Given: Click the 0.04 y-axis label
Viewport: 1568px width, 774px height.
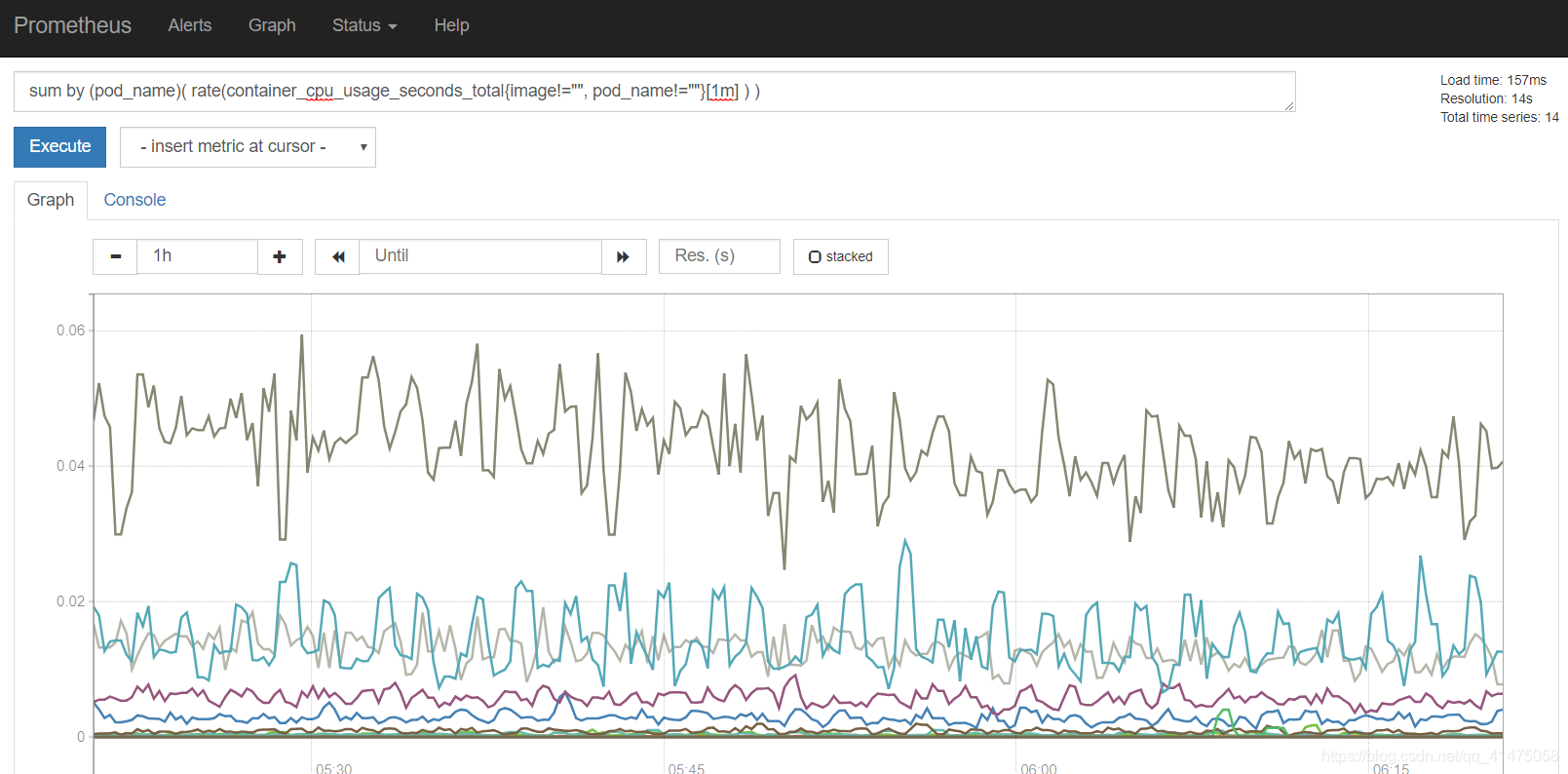Looking at the screenshot, I should [x=70, y=466].
